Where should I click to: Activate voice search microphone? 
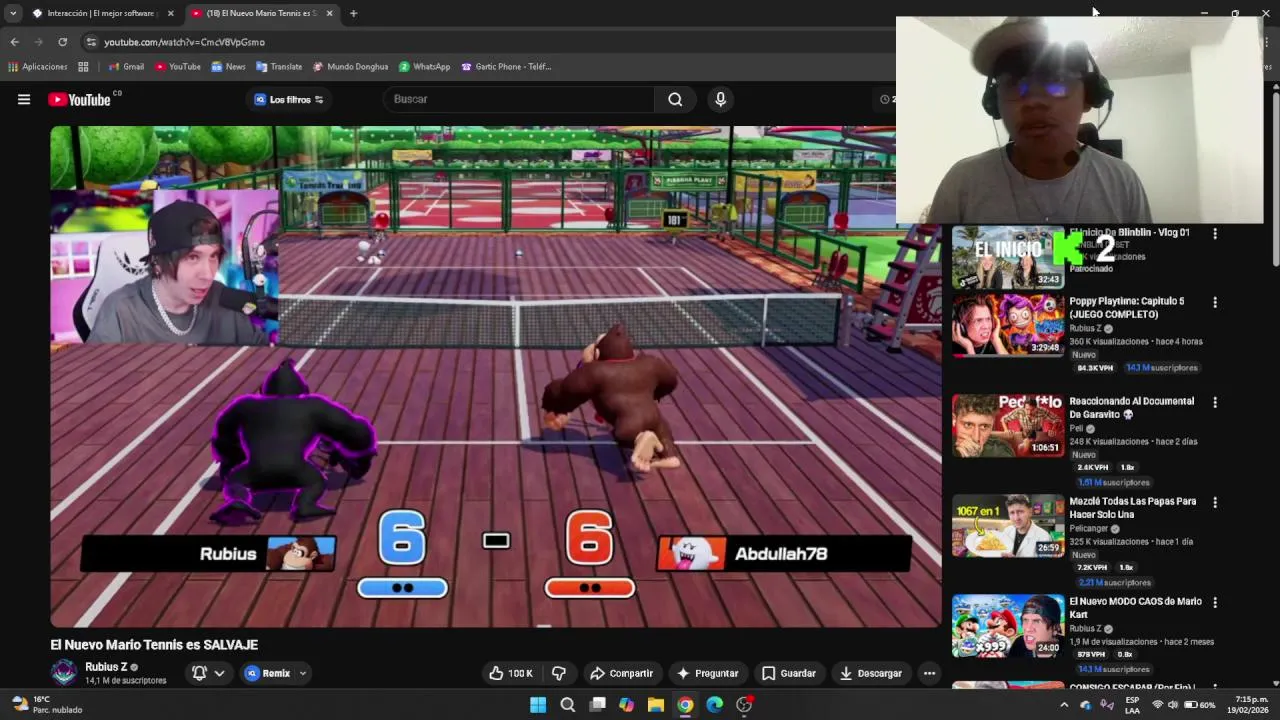point(720,99)
